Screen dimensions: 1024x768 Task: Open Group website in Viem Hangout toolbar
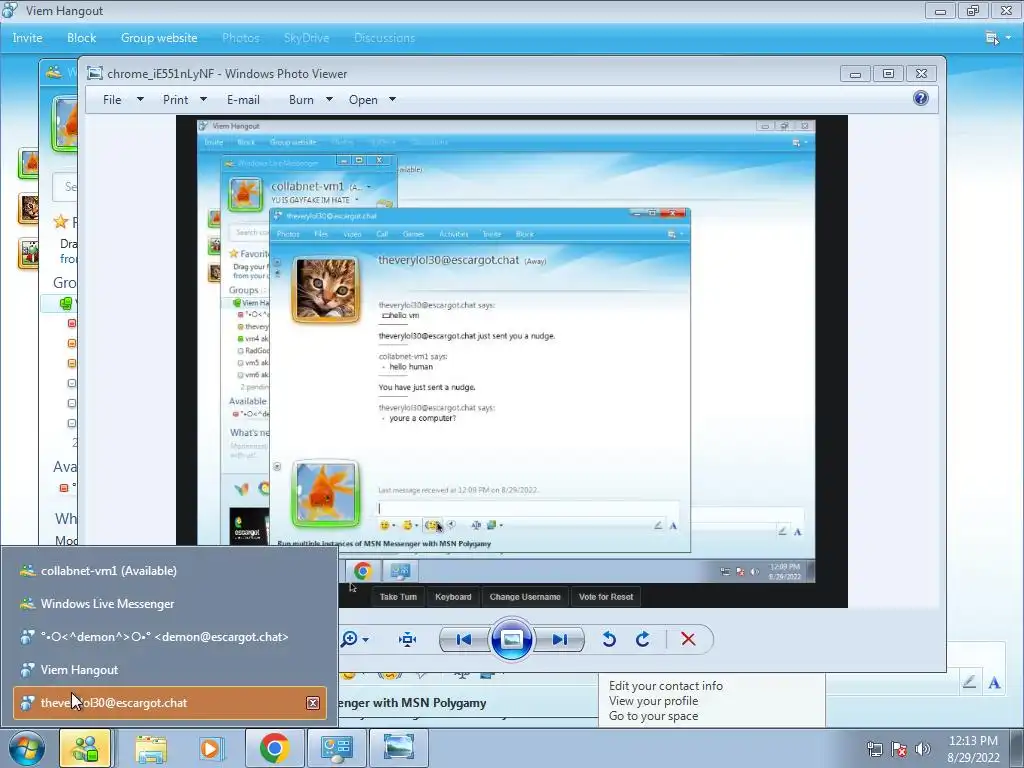pos(159,38)
